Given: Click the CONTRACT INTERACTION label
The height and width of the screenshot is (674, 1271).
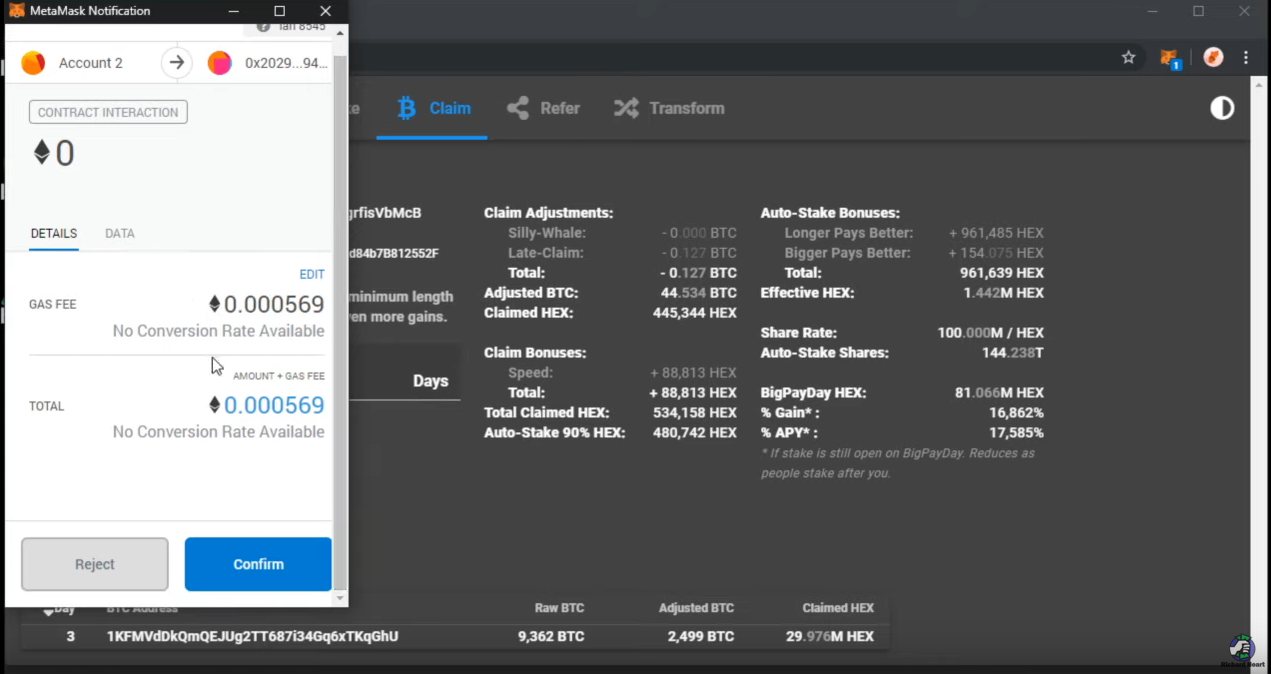Looking at the screenshot, I should [x=108, y=112].
